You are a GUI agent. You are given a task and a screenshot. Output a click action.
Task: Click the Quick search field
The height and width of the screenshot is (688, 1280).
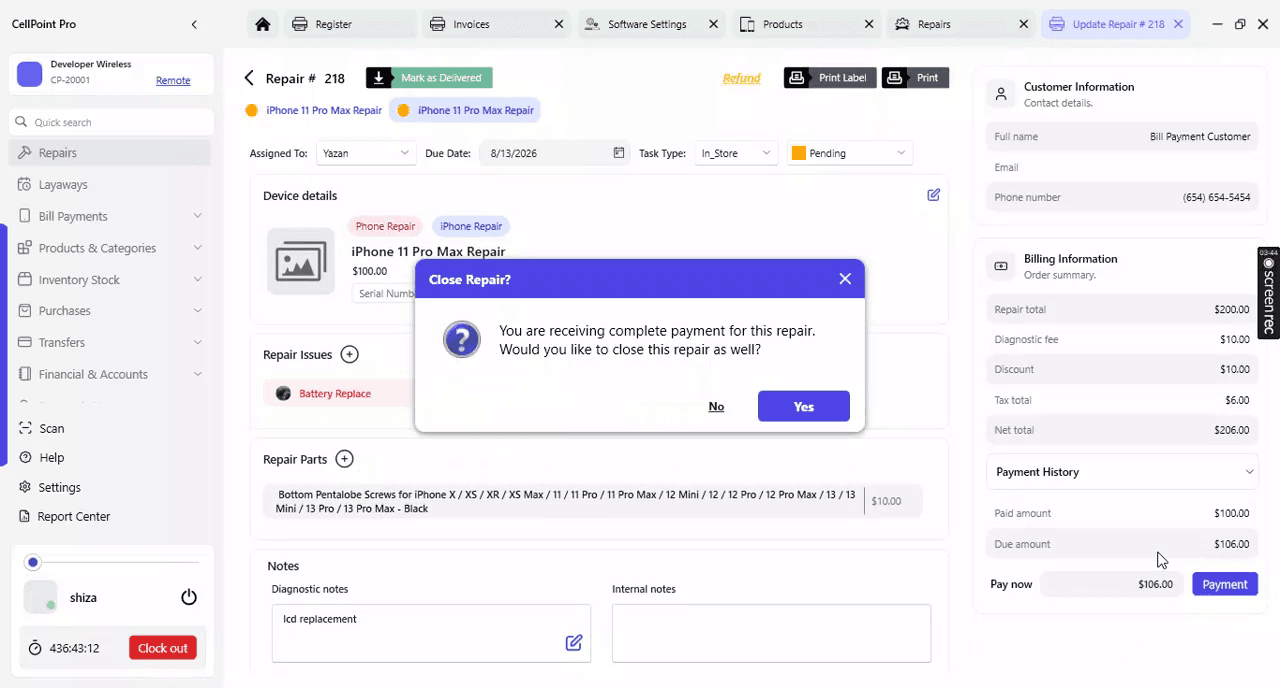click(112, 122)
